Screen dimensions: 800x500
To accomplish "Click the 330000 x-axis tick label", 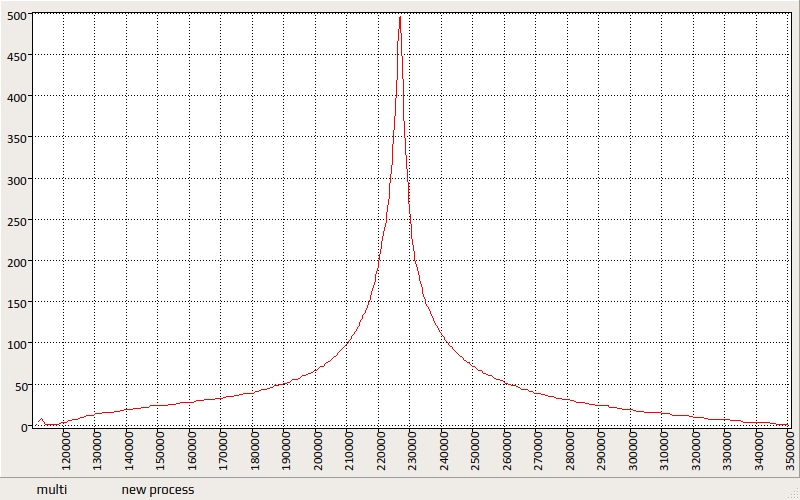I will (x=726, y=451).
